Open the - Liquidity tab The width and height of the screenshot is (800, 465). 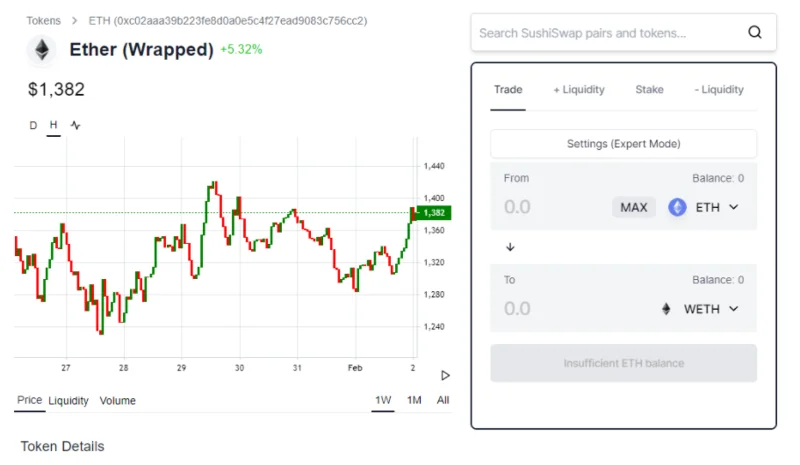click(719, 89)
